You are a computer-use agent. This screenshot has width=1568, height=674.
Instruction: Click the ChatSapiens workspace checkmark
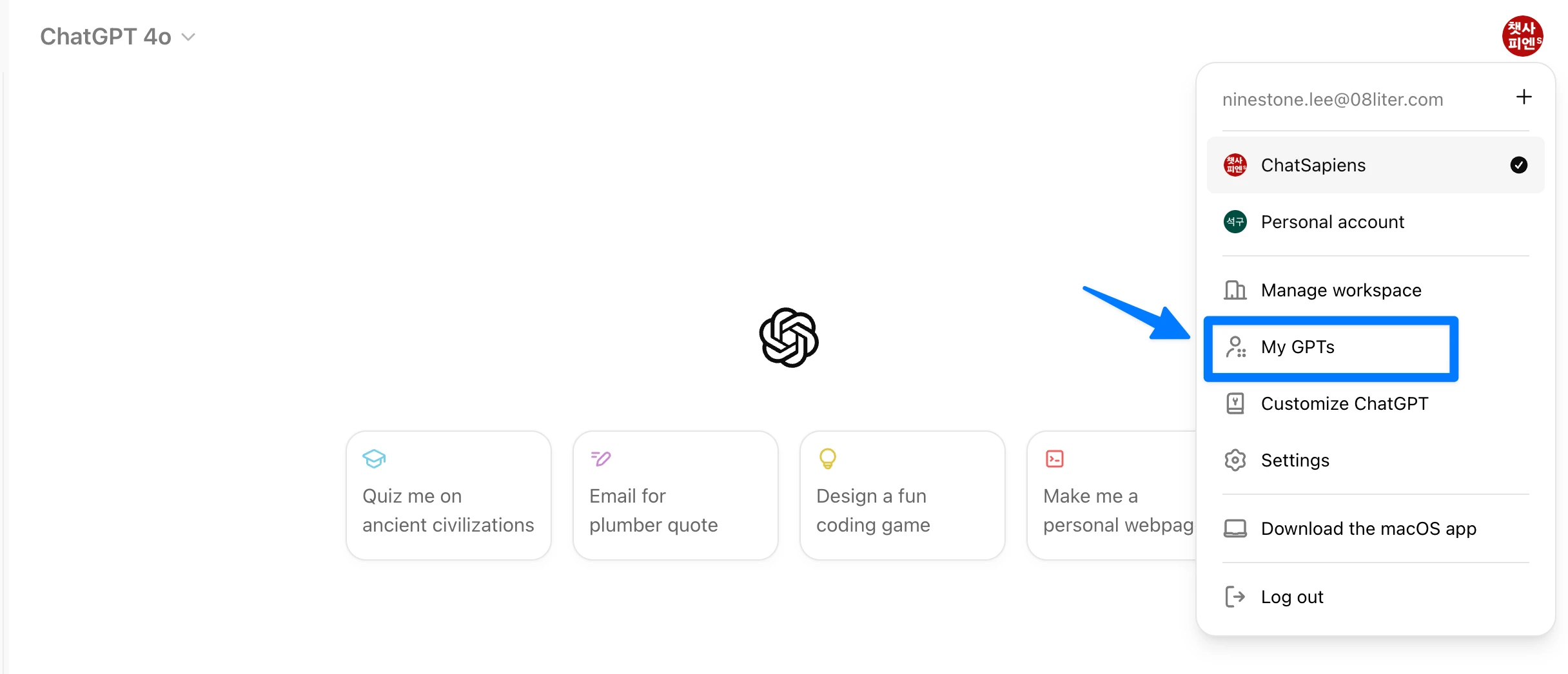[1518, 165]
